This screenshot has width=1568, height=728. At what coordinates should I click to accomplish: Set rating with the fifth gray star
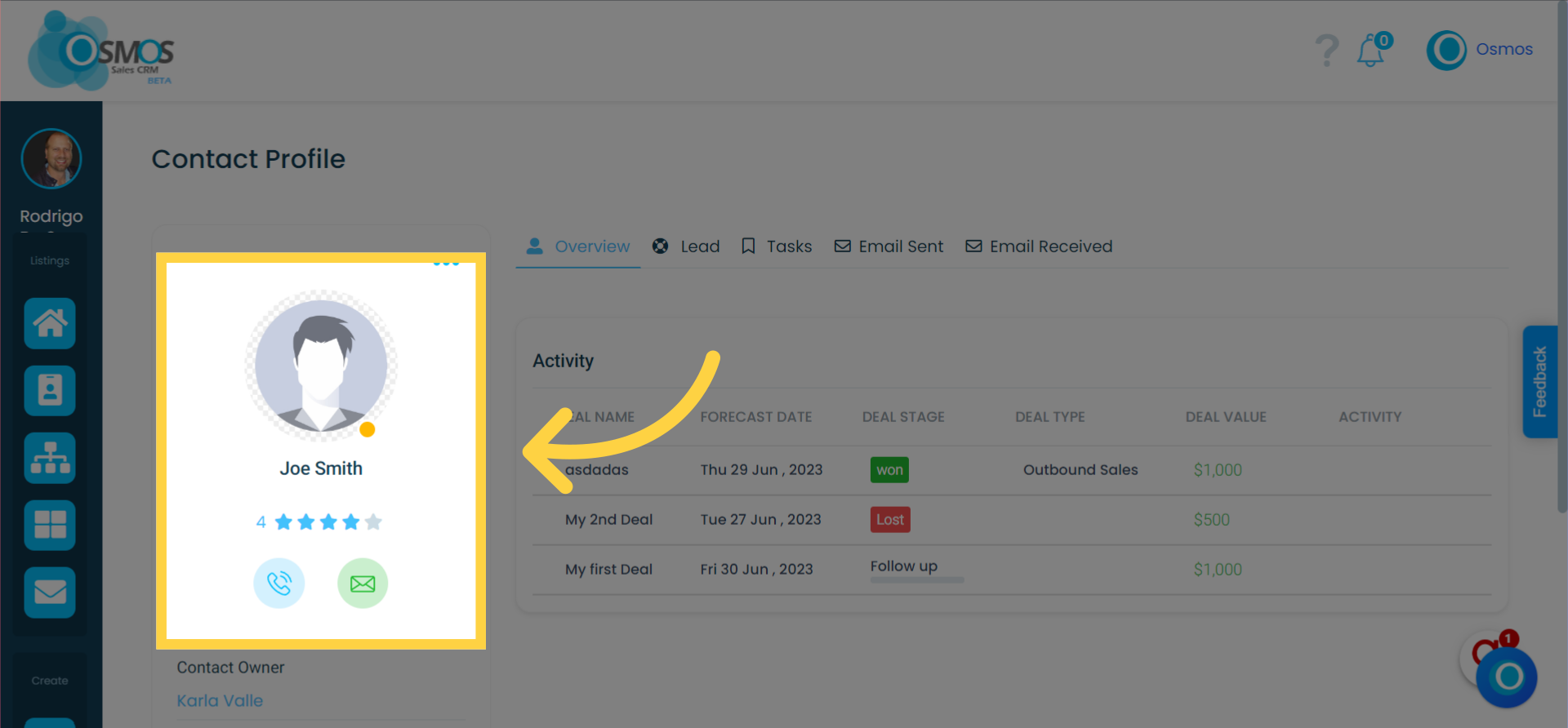pyautogui.click(x=373, y=522)
